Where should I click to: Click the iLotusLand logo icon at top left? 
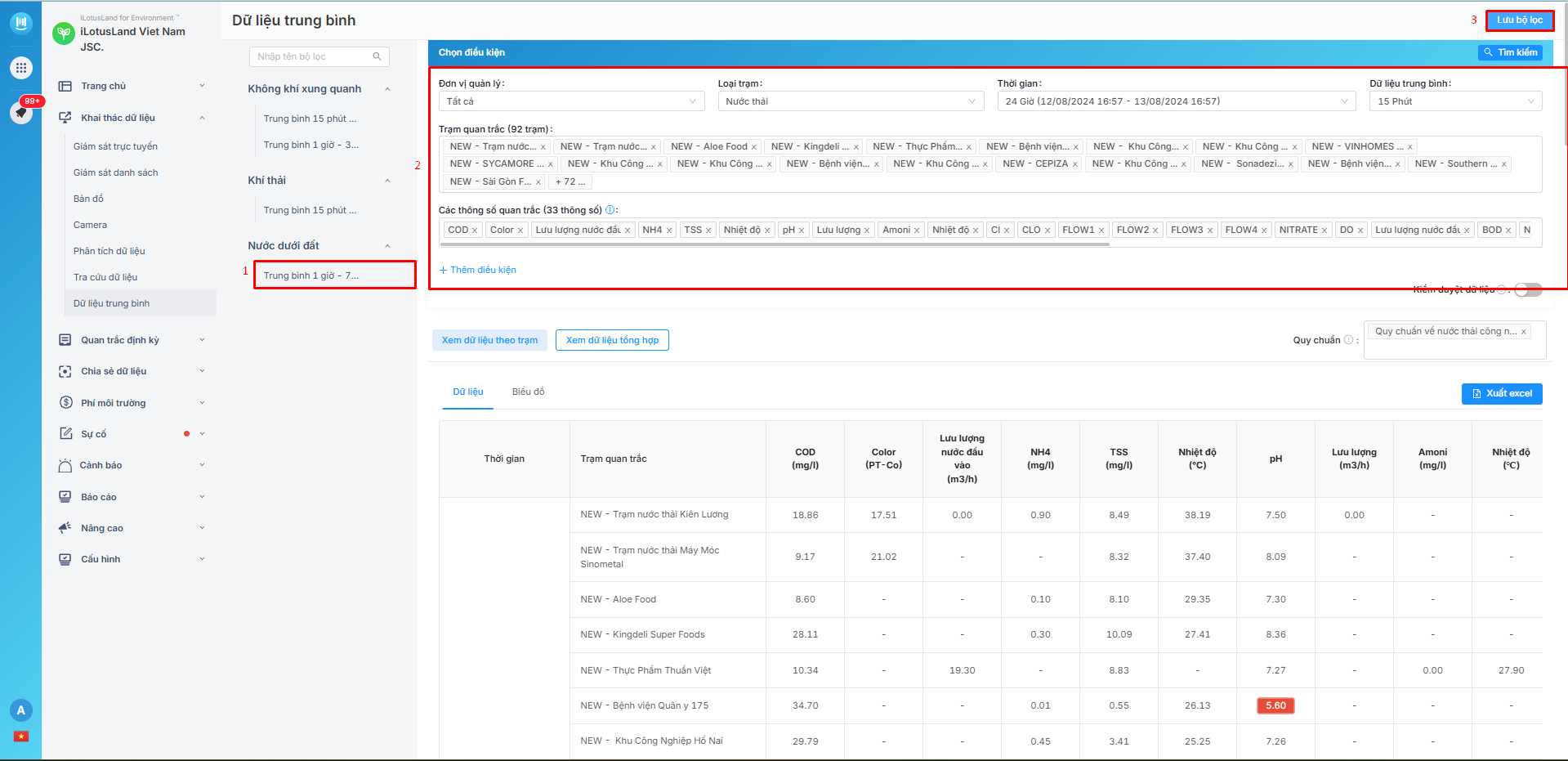click(x=21, y=23)
